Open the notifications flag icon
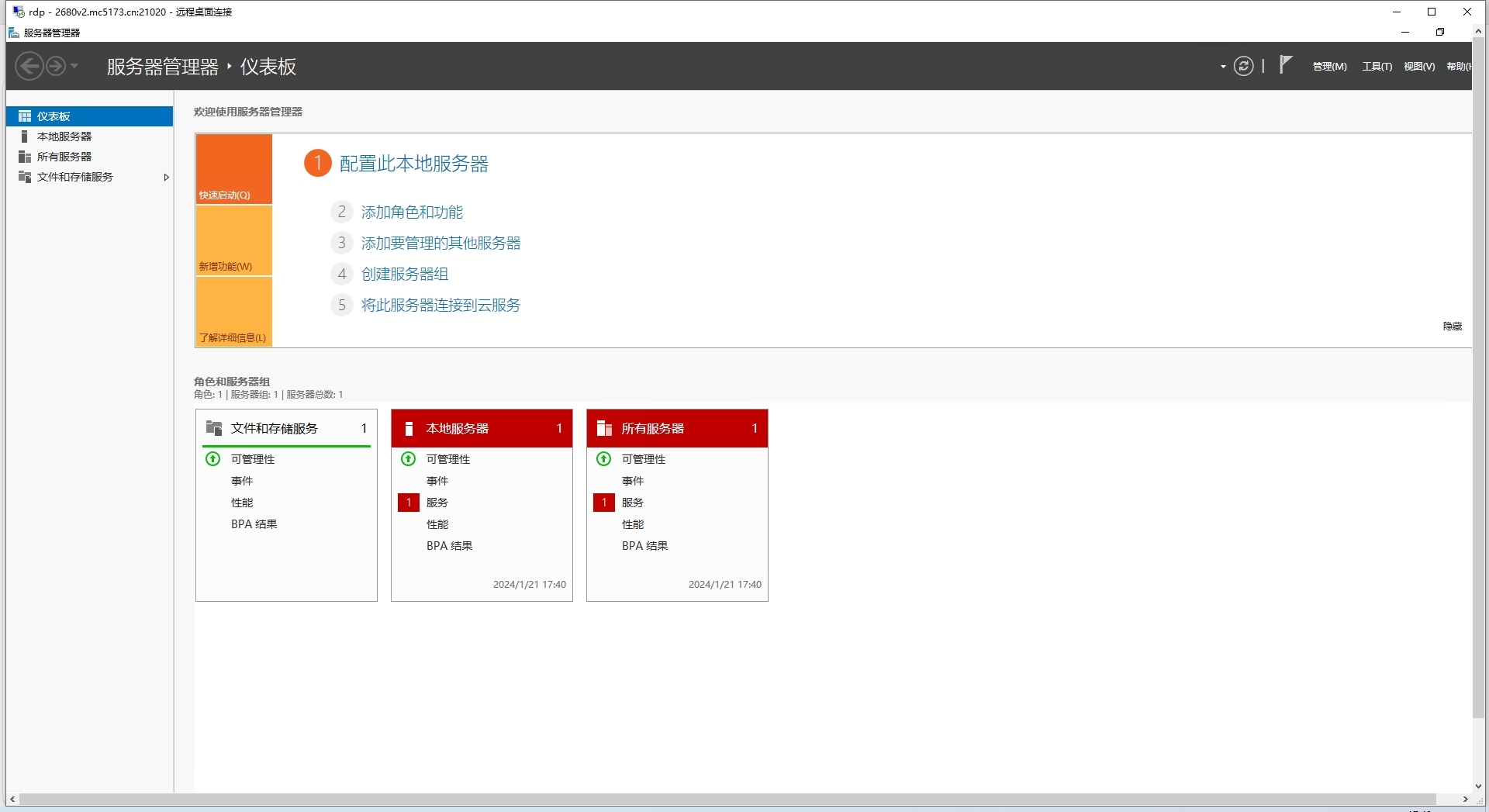Image resolution: width=1489 pixels, height=812 pixels. [x=1285, y=65]
